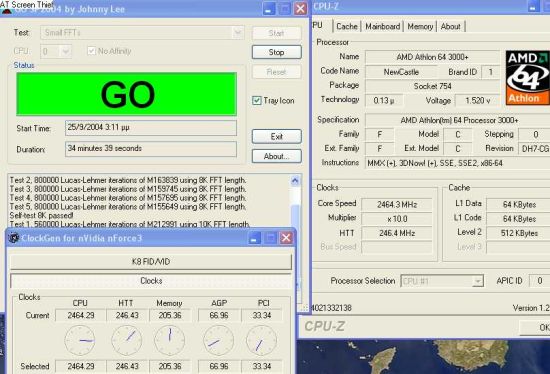Switch to the Cache tab in CPU-Z
The image size is (550, 374).
[347, 26]
